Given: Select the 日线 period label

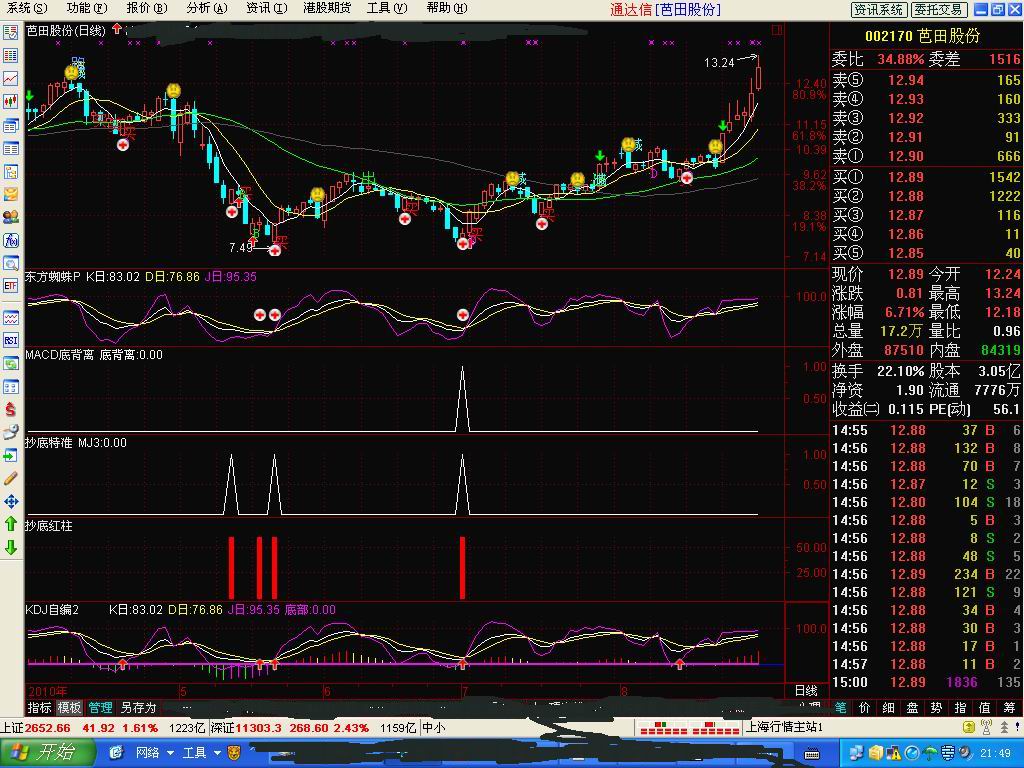Looking at the screenshot, I should (x=805, y=691).
